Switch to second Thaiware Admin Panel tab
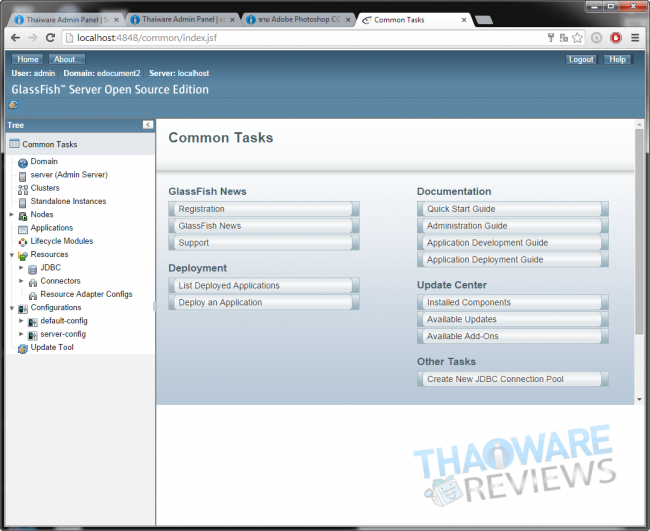 click(182, 19)
